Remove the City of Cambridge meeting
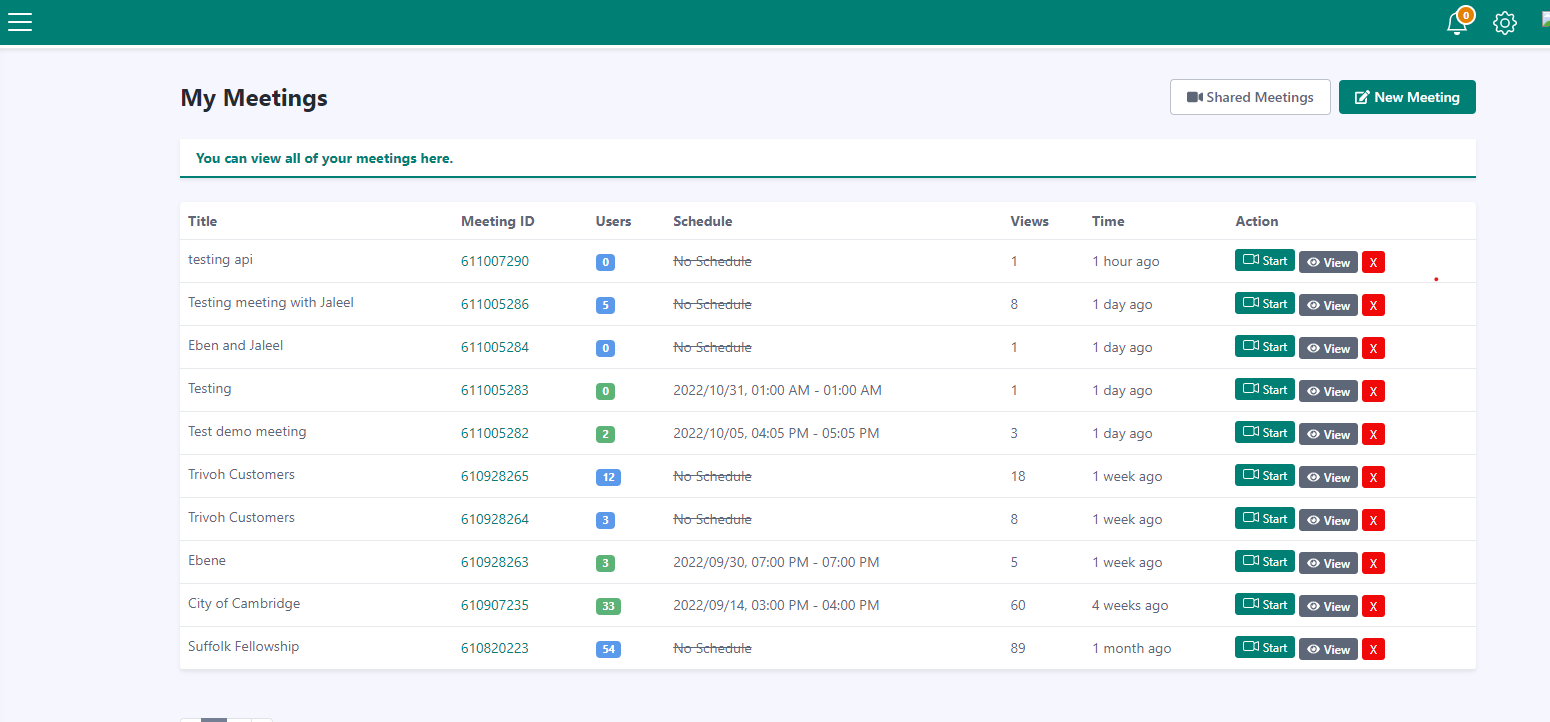 click(x=1373, y=606)
